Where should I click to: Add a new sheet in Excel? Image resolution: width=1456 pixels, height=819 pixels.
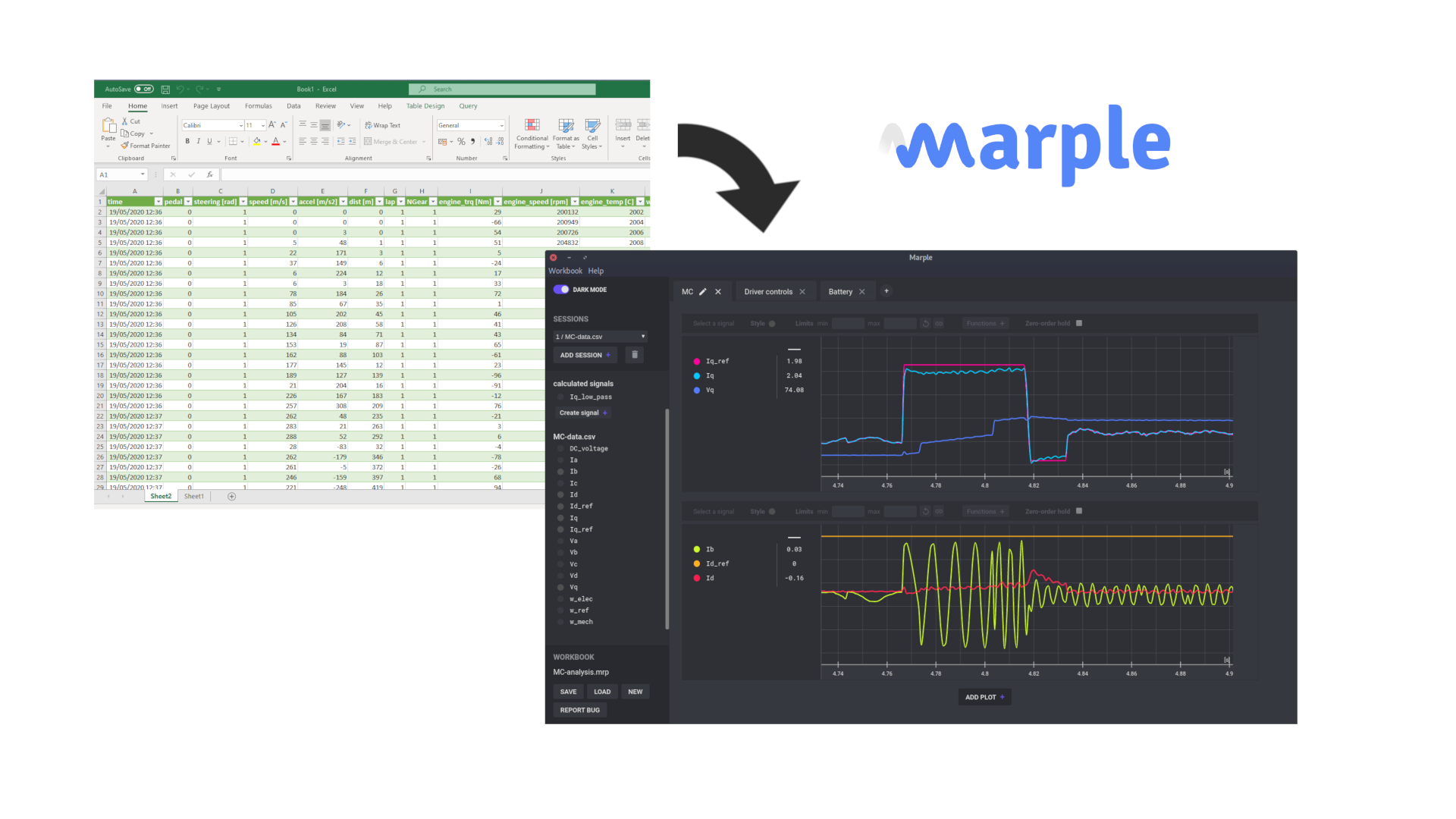pyautogui.click(x=232, y=497)
